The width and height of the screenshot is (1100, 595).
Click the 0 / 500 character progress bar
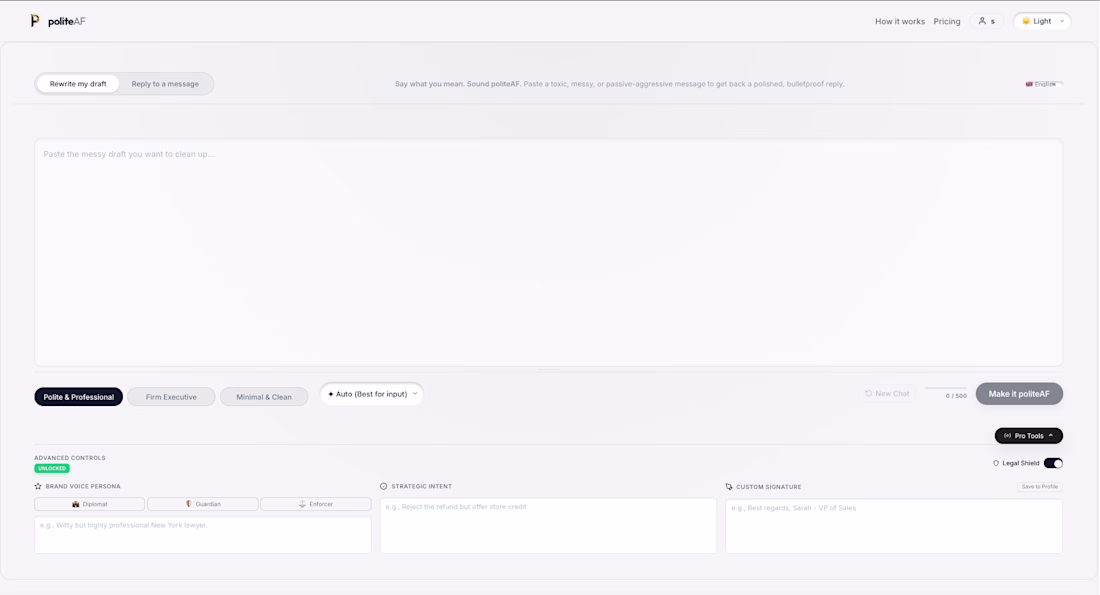(946, 388)
